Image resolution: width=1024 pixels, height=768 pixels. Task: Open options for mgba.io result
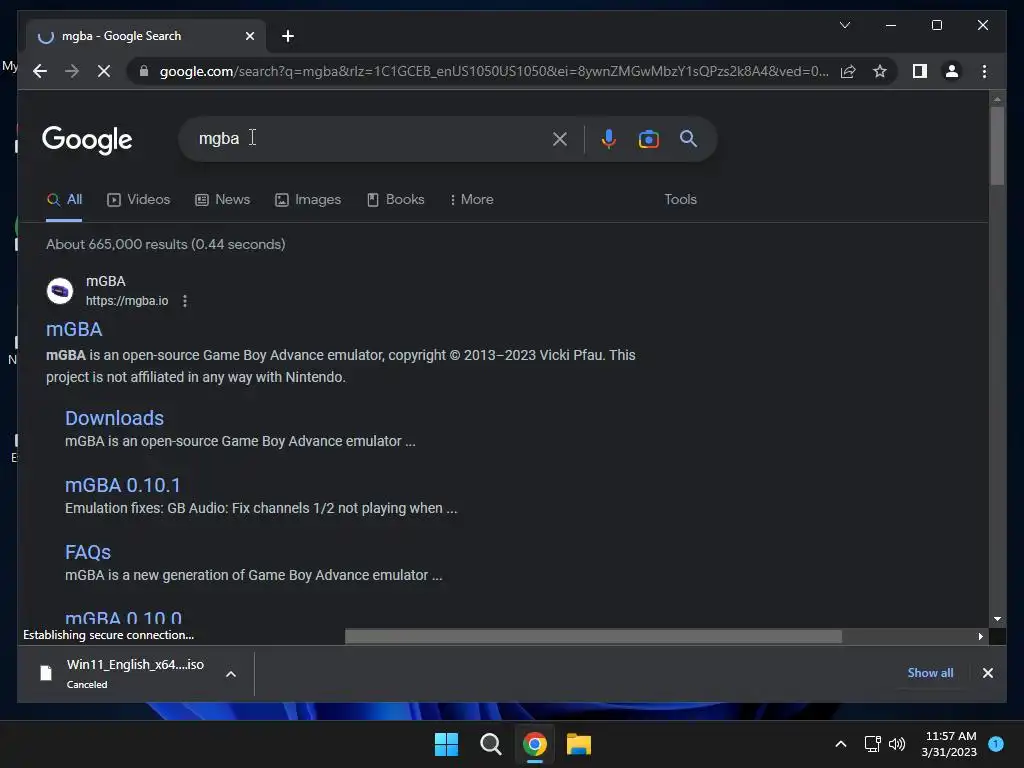(185, 301)
